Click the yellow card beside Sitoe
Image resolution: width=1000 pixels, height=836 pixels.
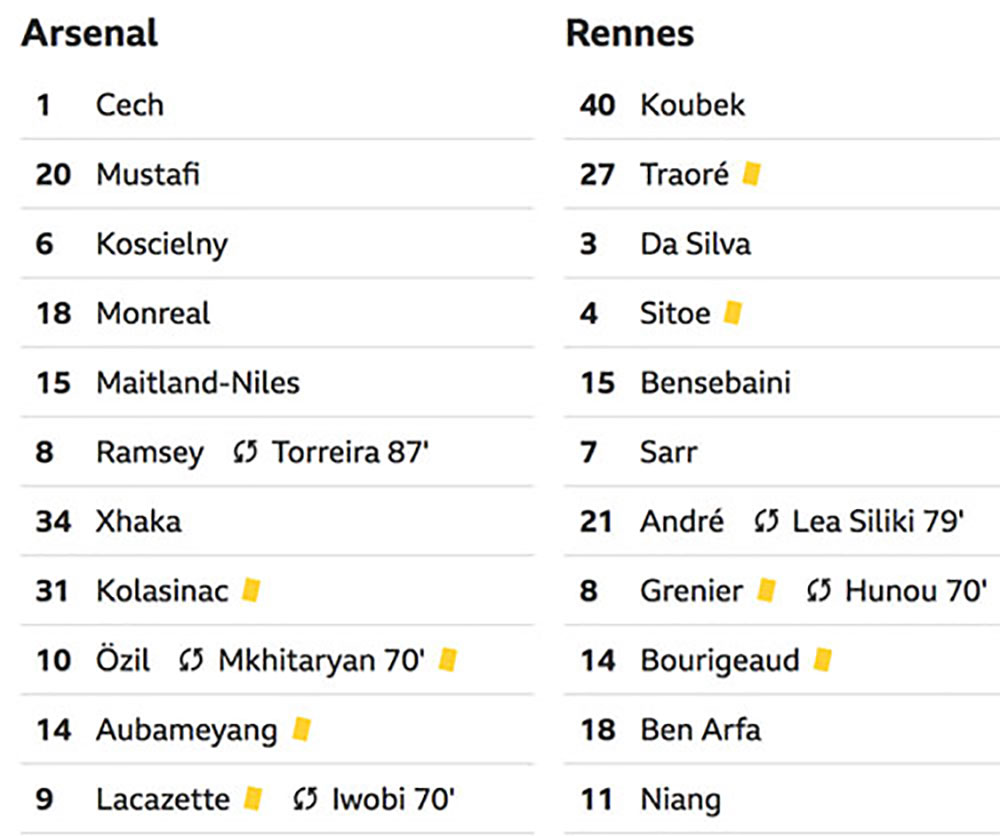point(733,312)
